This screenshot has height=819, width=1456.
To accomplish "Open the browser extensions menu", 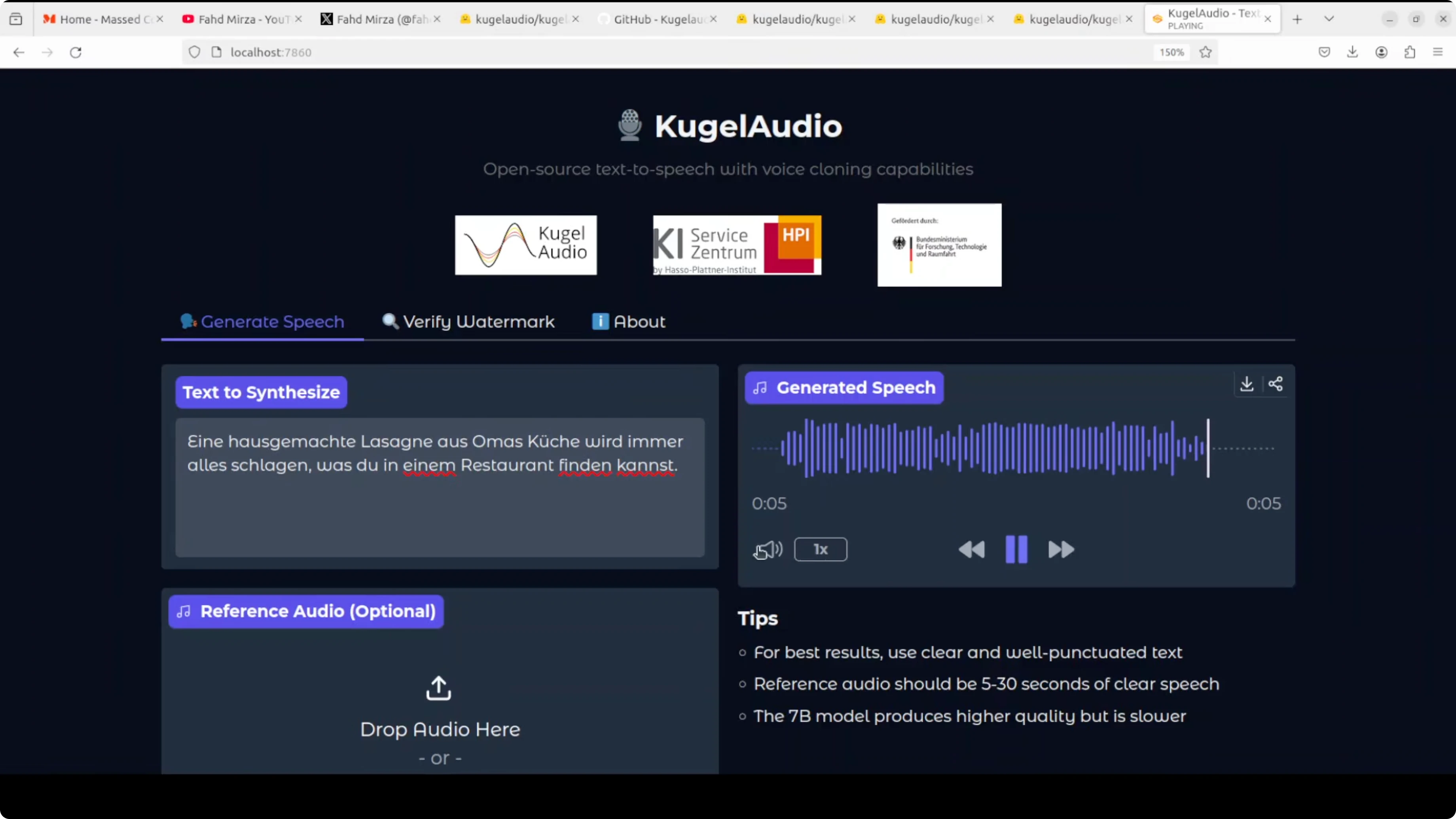I will tap(1410, 53).
